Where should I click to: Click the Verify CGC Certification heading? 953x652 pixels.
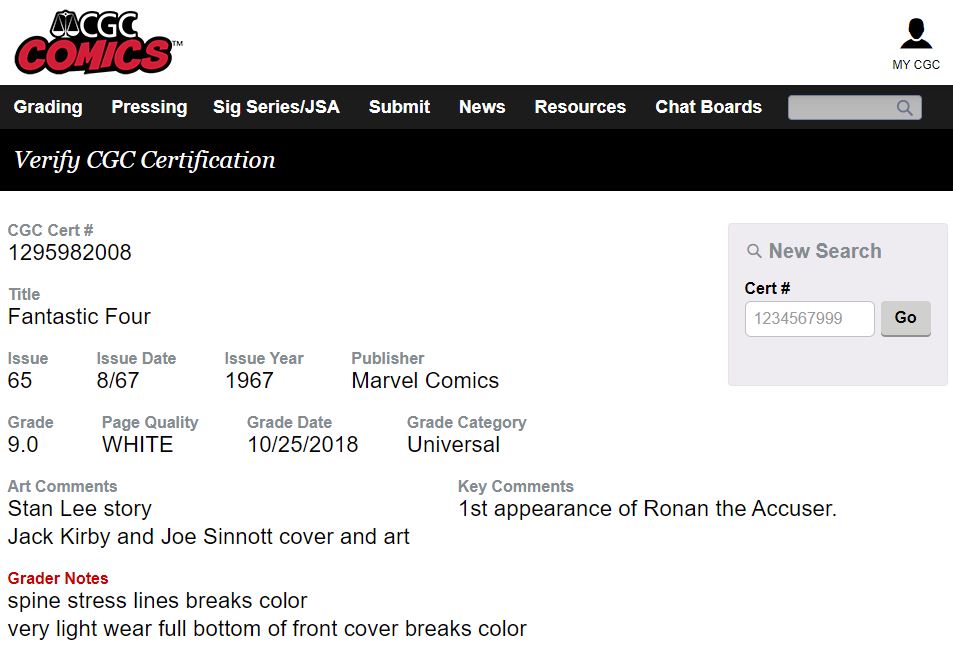145,160
